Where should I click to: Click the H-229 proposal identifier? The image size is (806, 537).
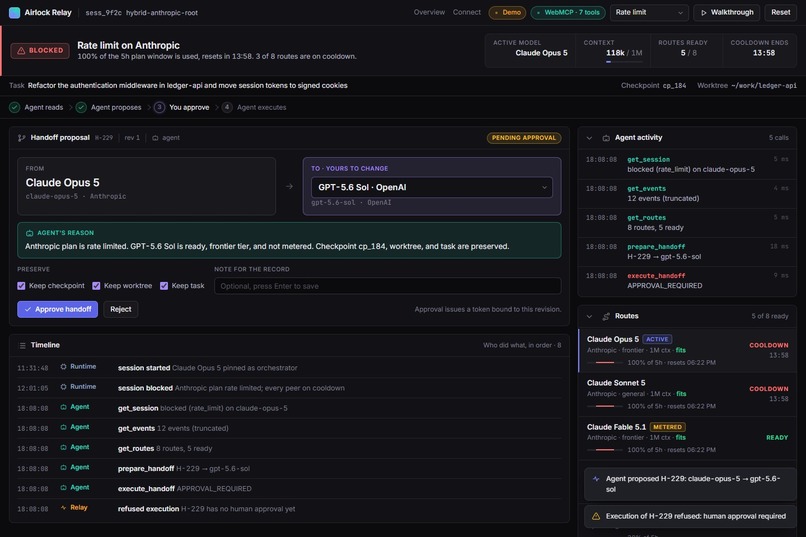[x=104, y=138]
